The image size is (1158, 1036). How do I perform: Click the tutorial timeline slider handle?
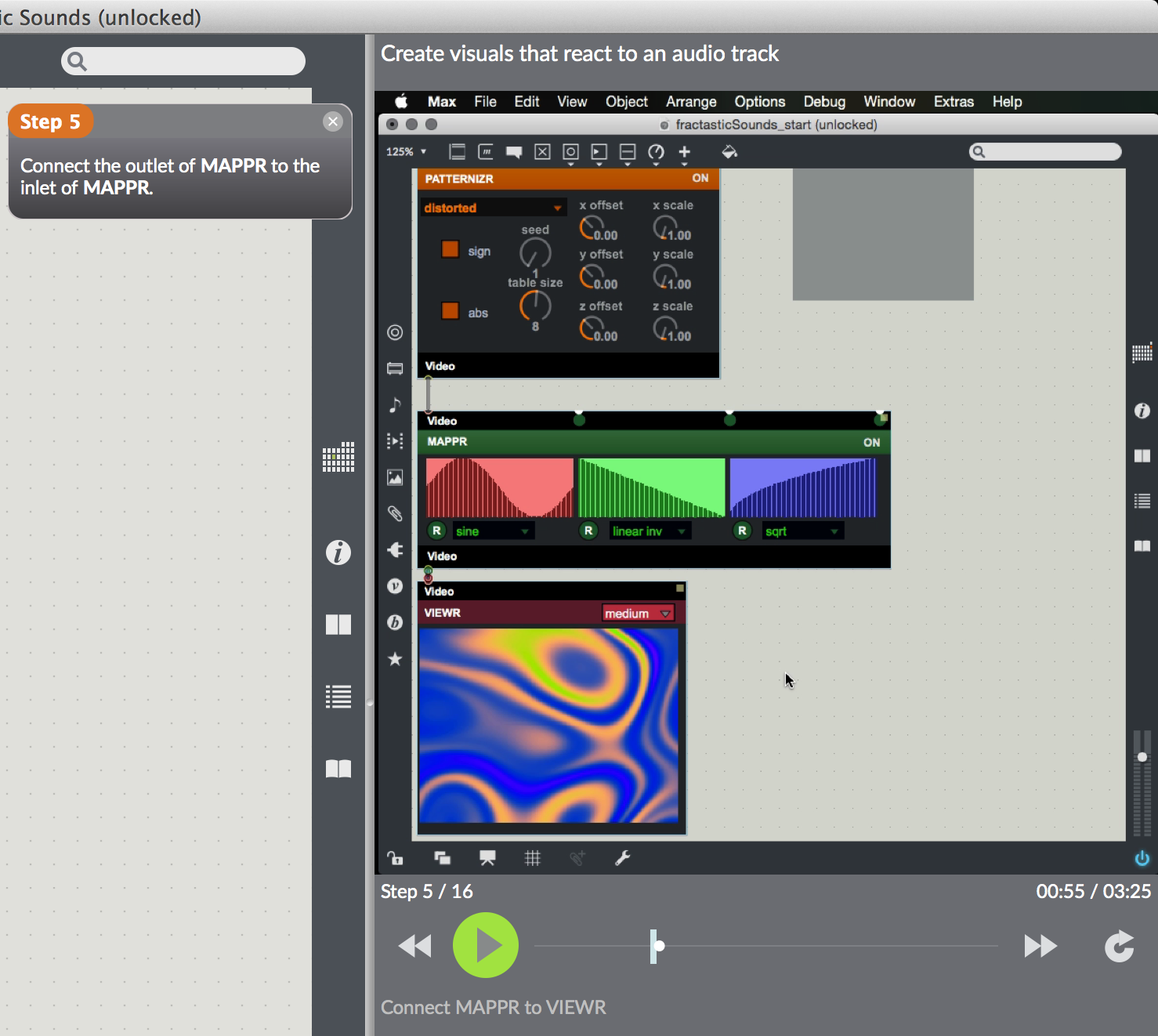coord(658,946)
